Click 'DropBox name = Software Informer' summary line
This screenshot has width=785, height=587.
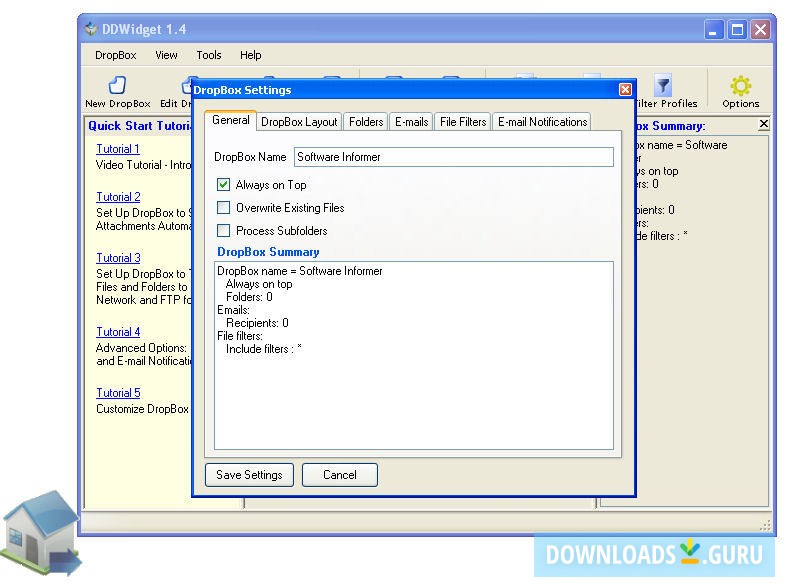tap(299, 271)
